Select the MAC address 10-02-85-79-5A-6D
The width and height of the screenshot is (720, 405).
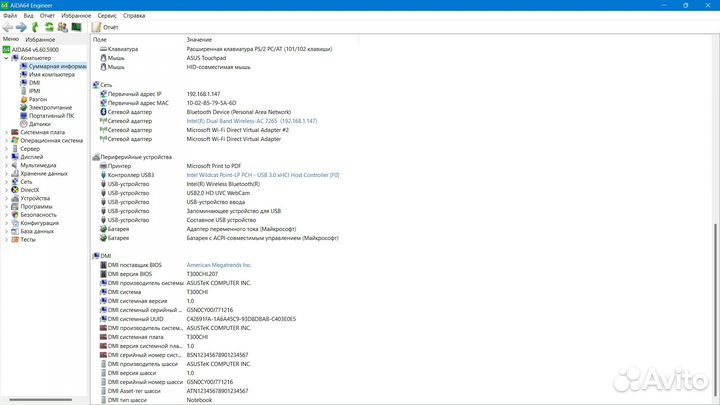[211, 103]
